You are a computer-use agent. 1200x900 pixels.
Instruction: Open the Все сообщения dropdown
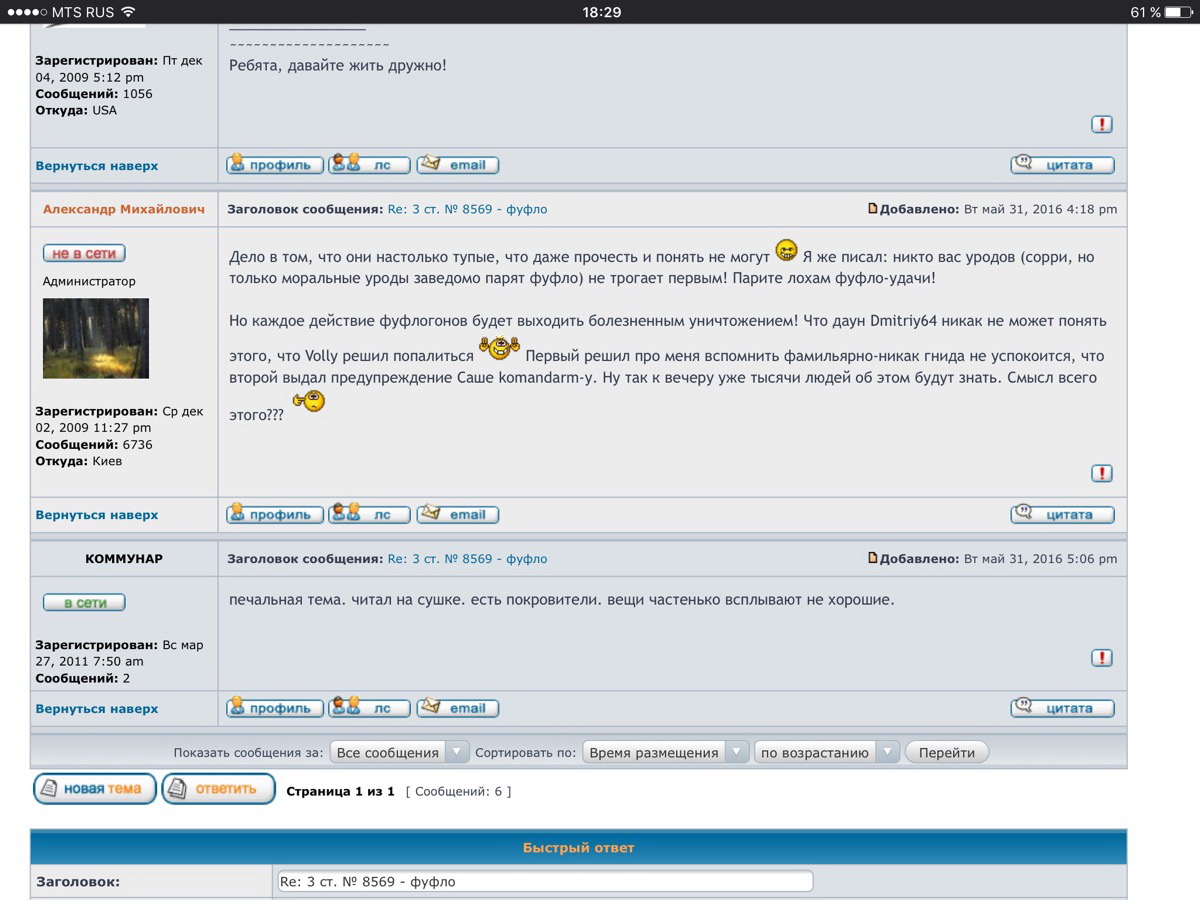coord(400,752)
